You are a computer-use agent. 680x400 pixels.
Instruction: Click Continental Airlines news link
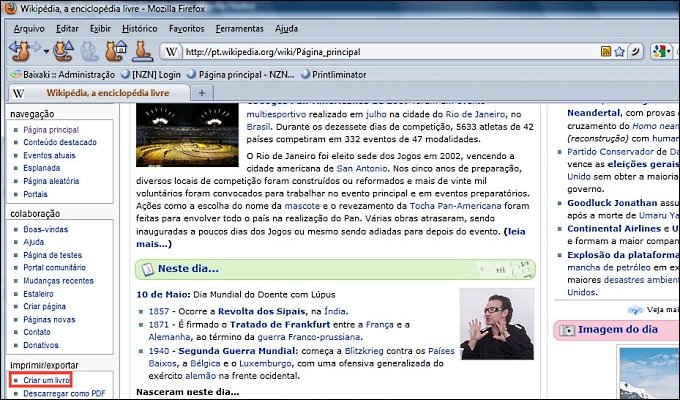click(614, 229)
